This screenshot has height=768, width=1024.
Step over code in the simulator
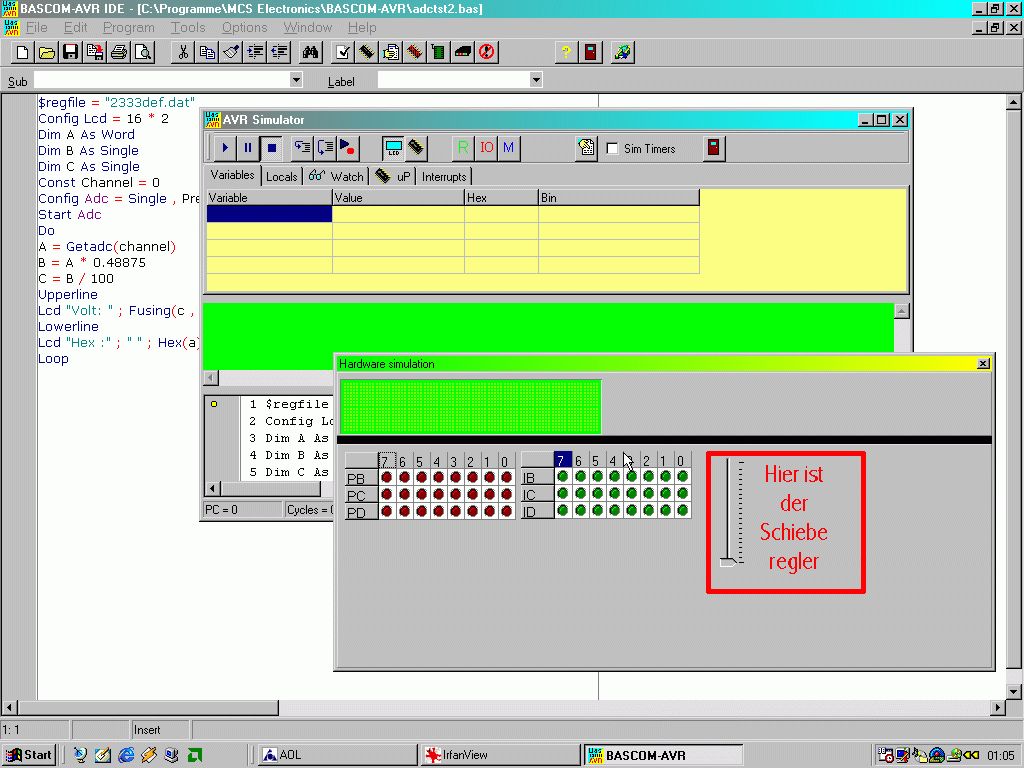pyautogui.click(x=325, y=148)
